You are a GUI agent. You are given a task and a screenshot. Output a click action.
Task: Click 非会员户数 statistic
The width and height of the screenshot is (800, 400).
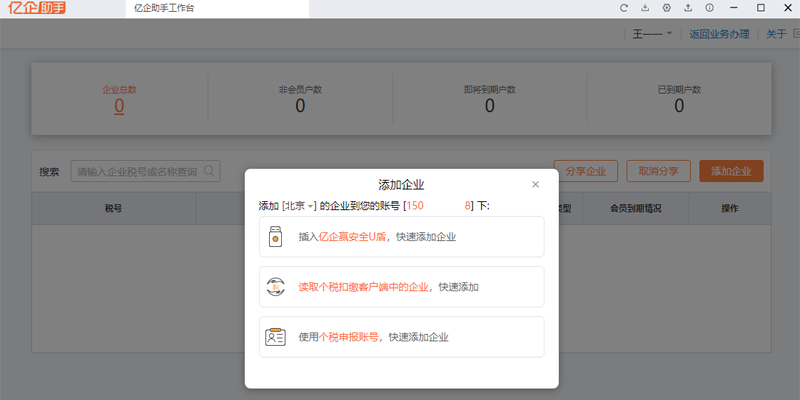tap(300, 99)
